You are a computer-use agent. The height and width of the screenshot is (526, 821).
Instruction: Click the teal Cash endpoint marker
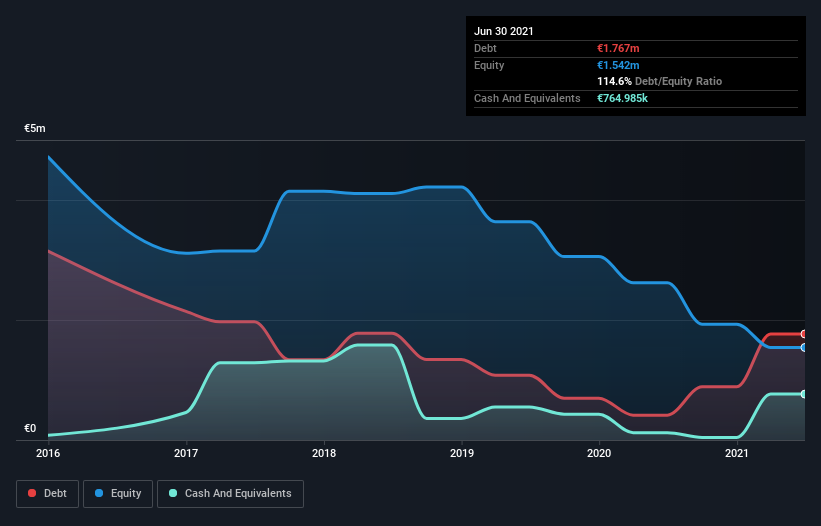tap(804, 394)
